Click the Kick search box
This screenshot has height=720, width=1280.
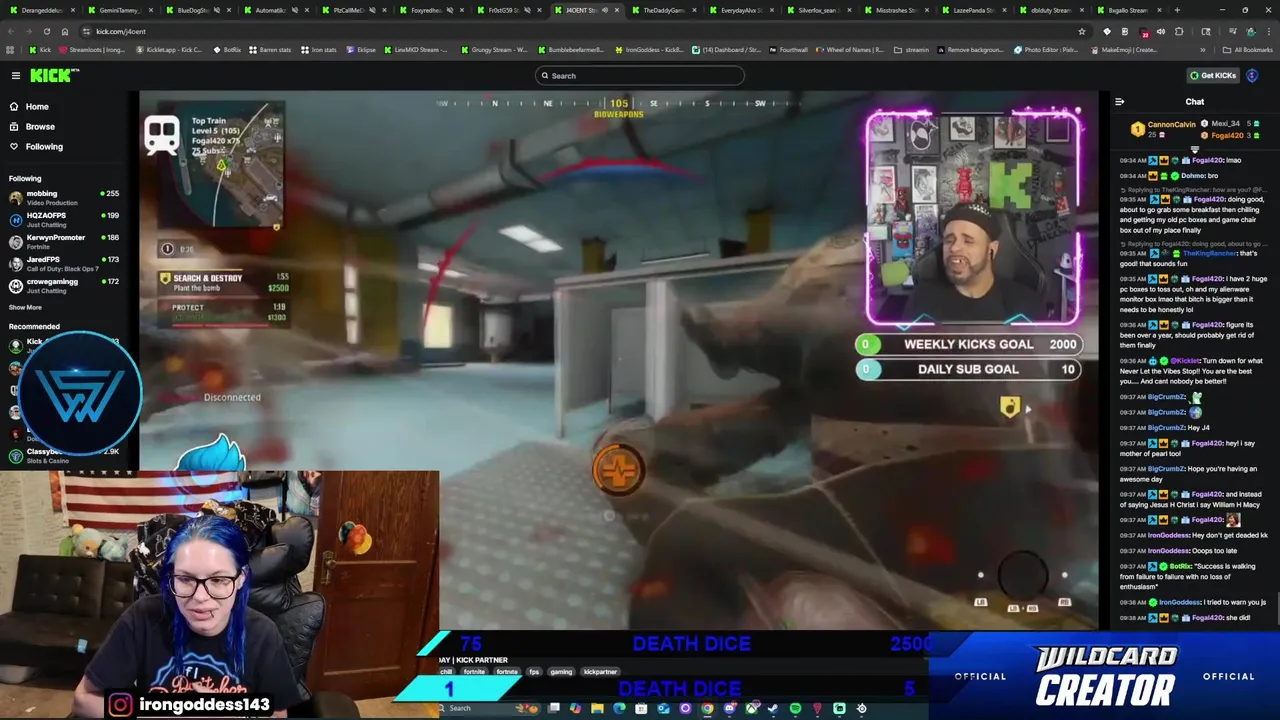(640, 75)
